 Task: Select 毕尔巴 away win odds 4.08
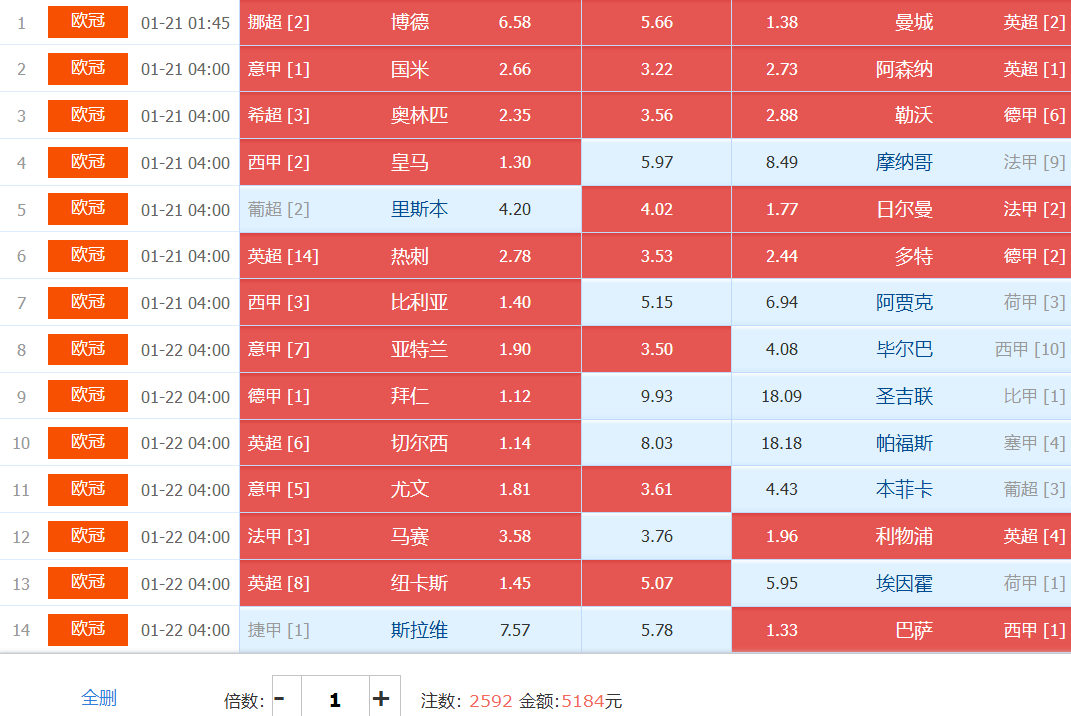782,350
